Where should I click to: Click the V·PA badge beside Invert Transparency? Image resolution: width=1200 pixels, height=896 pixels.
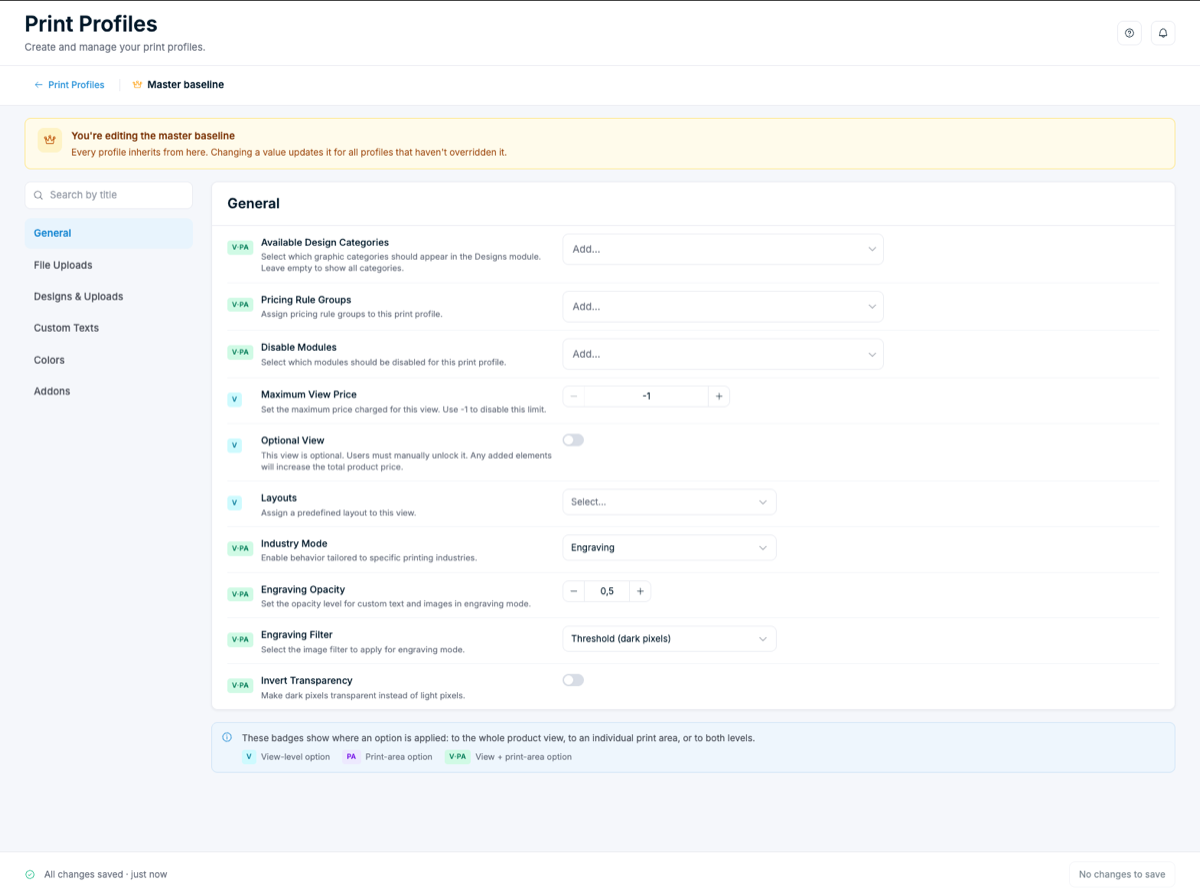(x=240, y=685)
